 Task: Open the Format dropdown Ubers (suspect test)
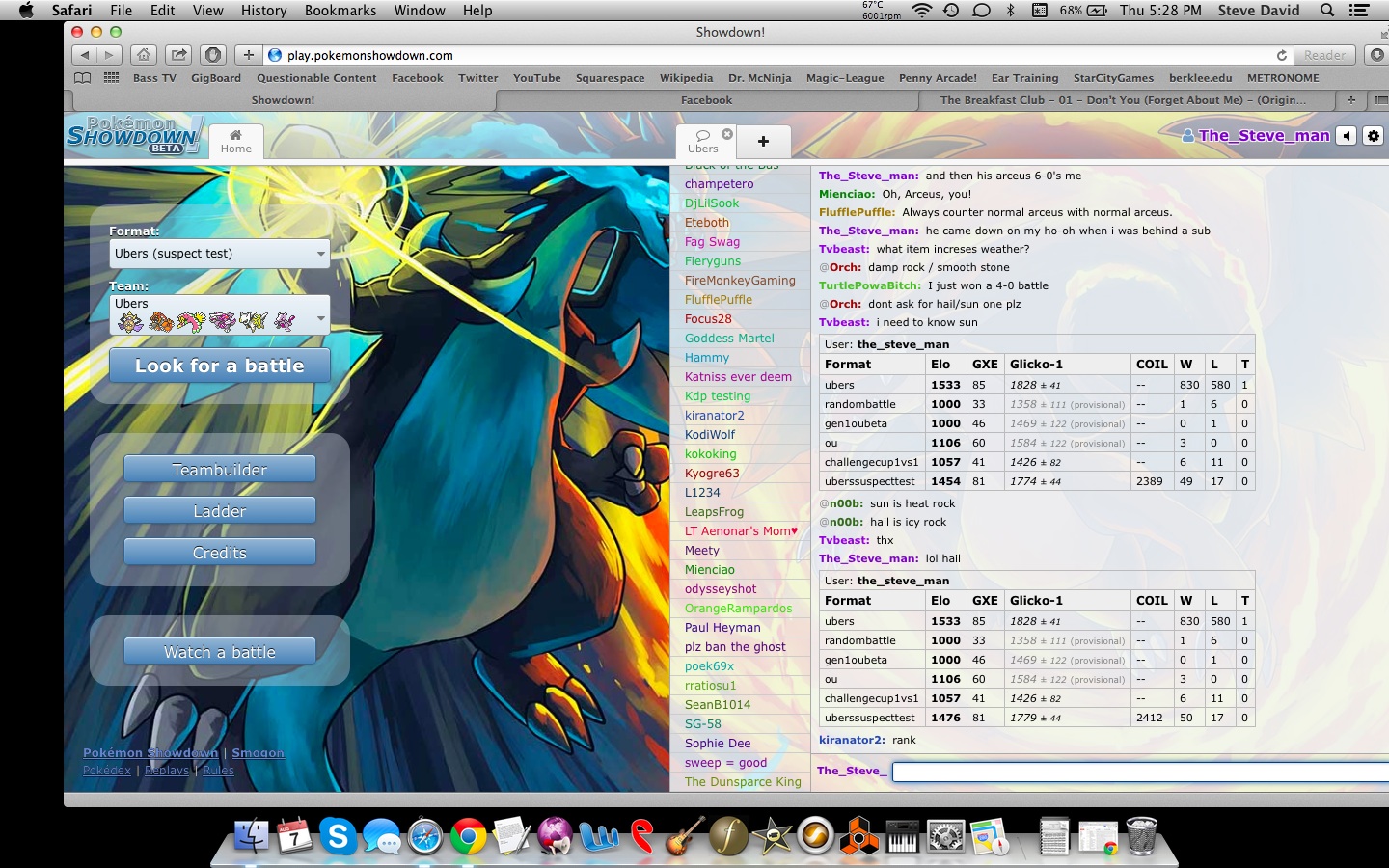point(220,254)
